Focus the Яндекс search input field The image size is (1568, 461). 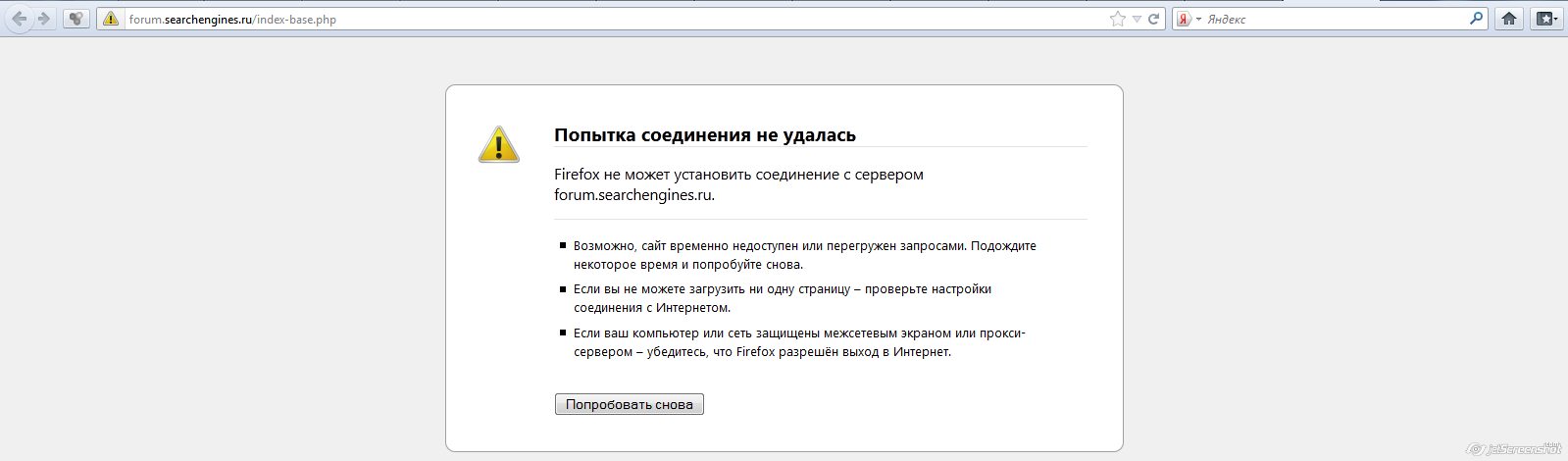click(1334, 19)
